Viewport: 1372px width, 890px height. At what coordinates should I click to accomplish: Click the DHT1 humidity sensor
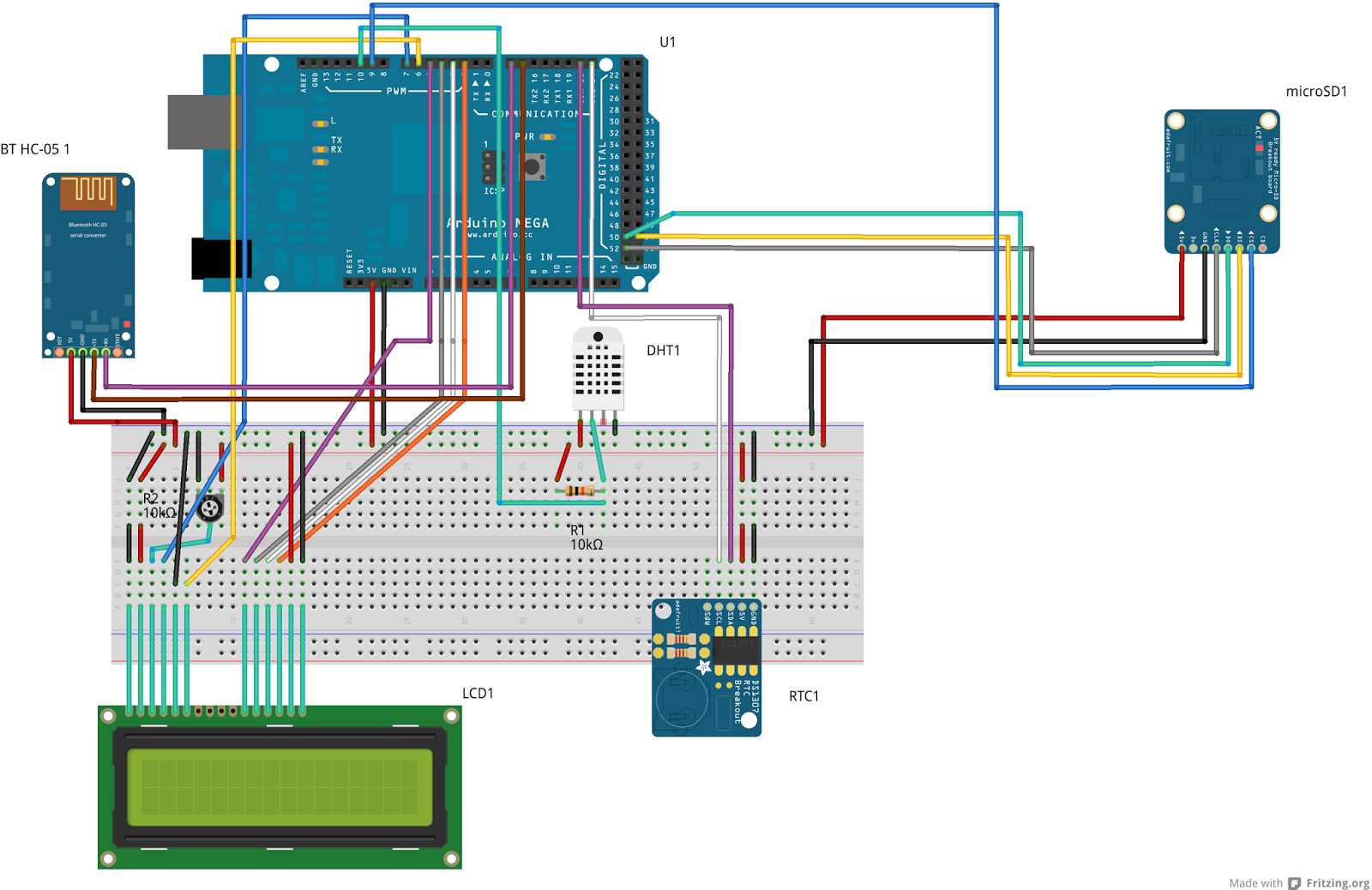pos(598,369)
